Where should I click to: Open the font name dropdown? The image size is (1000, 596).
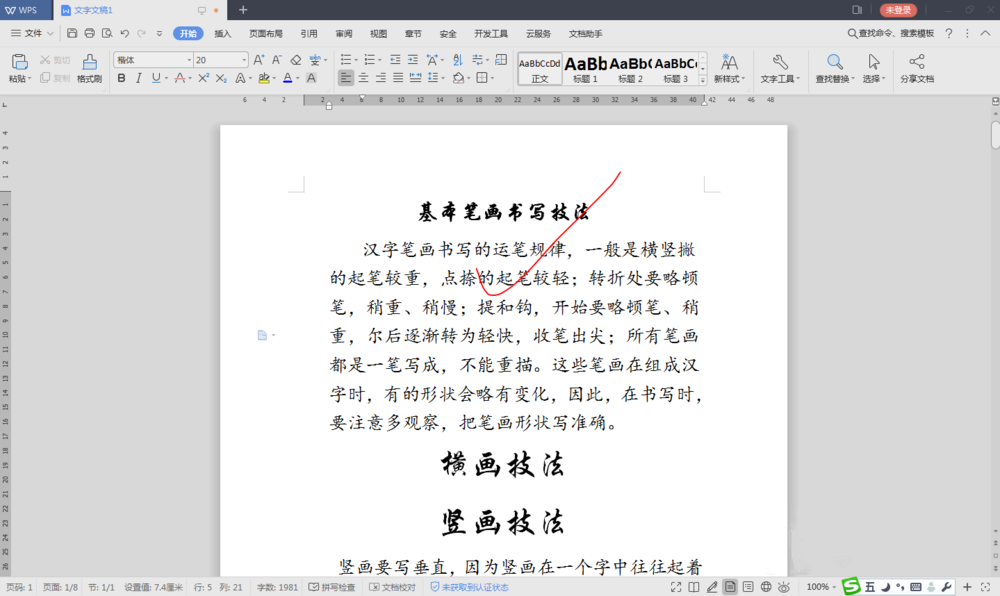pyautogui.click(x=189, y=60)
